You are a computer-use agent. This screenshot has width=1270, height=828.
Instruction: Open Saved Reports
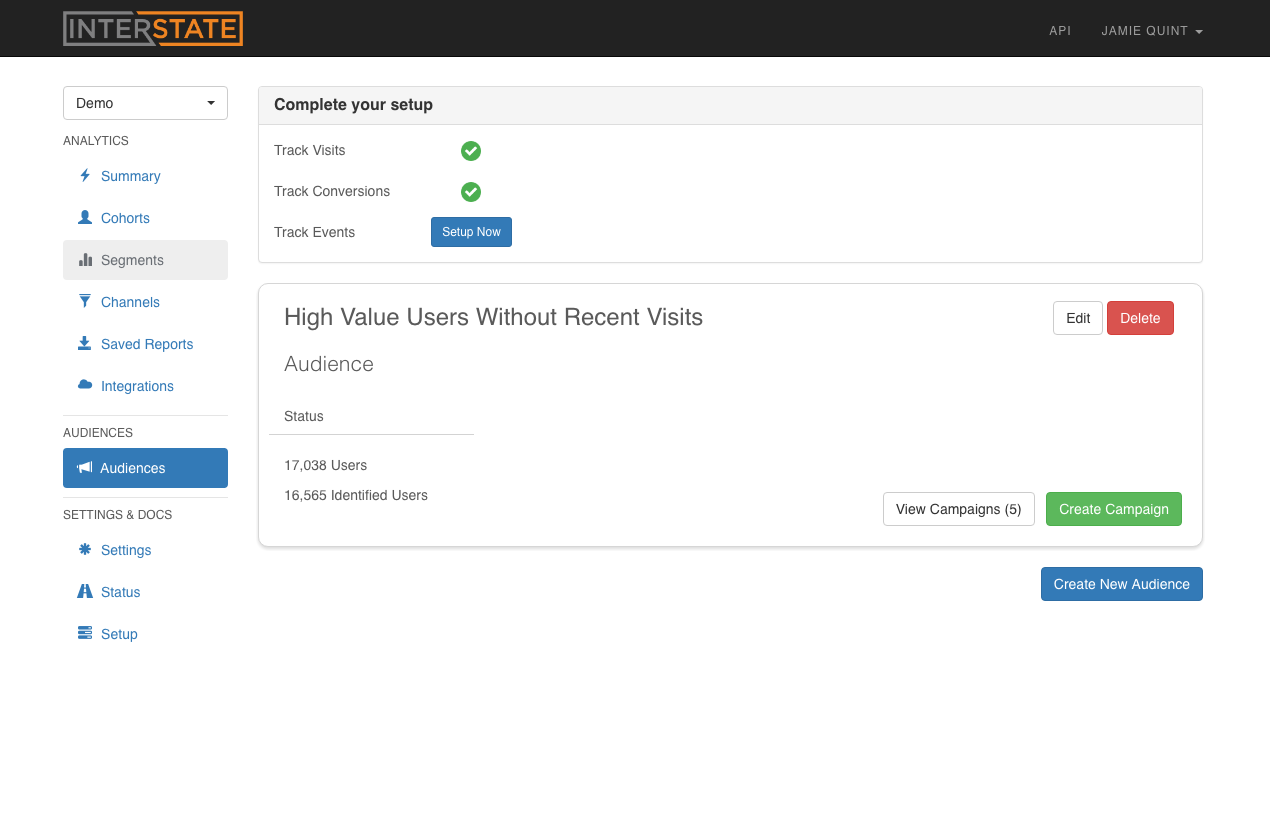coord(145,344)
